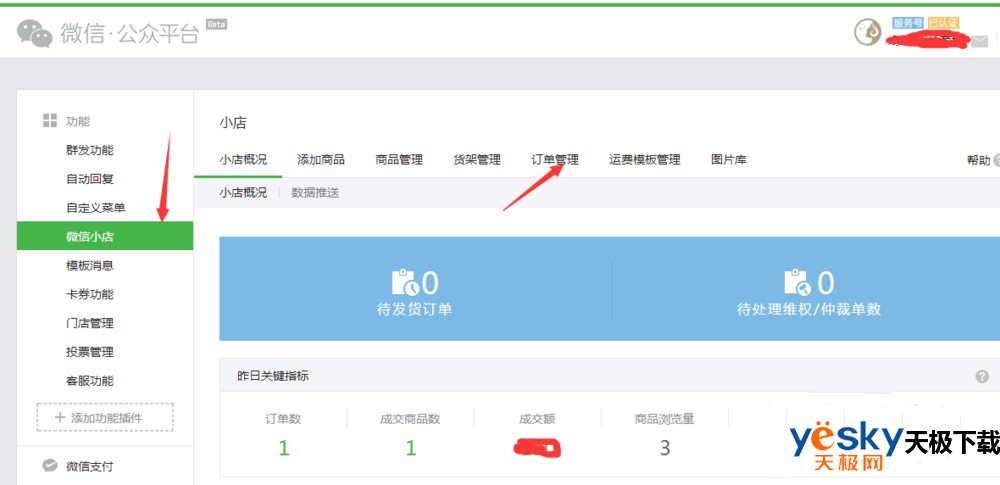This screenshot has width=1000, height=485.
Task: Click the 成交商品数 value 1
Action: 411,448
